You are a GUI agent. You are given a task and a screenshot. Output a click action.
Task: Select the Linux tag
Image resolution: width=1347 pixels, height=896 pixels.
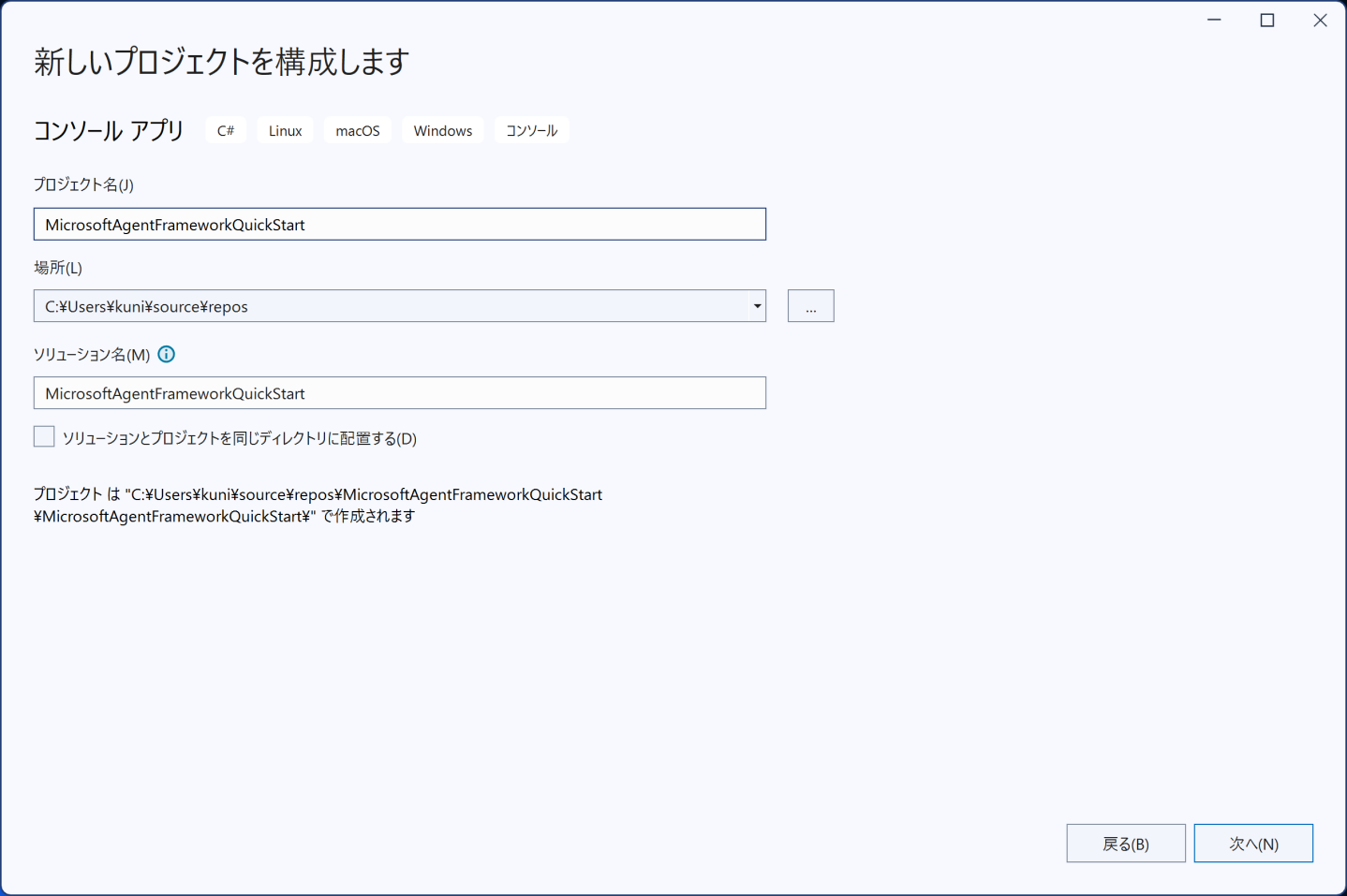(x=285, y=131)
